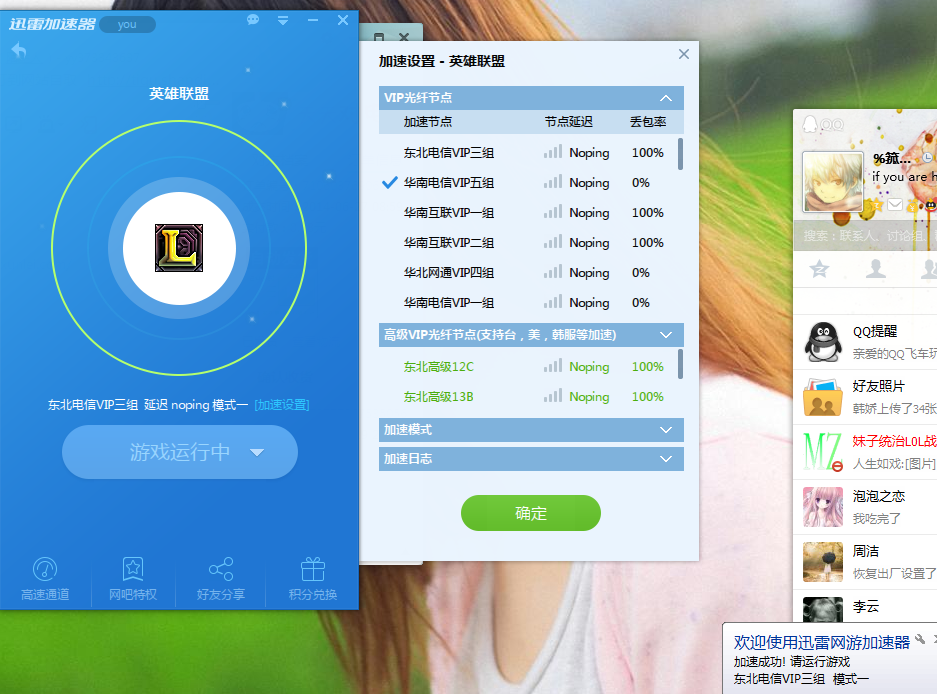Switch to the contacts person tab in QQ
The width and height of the screenshot is (937, 694).
coord(875,269)
